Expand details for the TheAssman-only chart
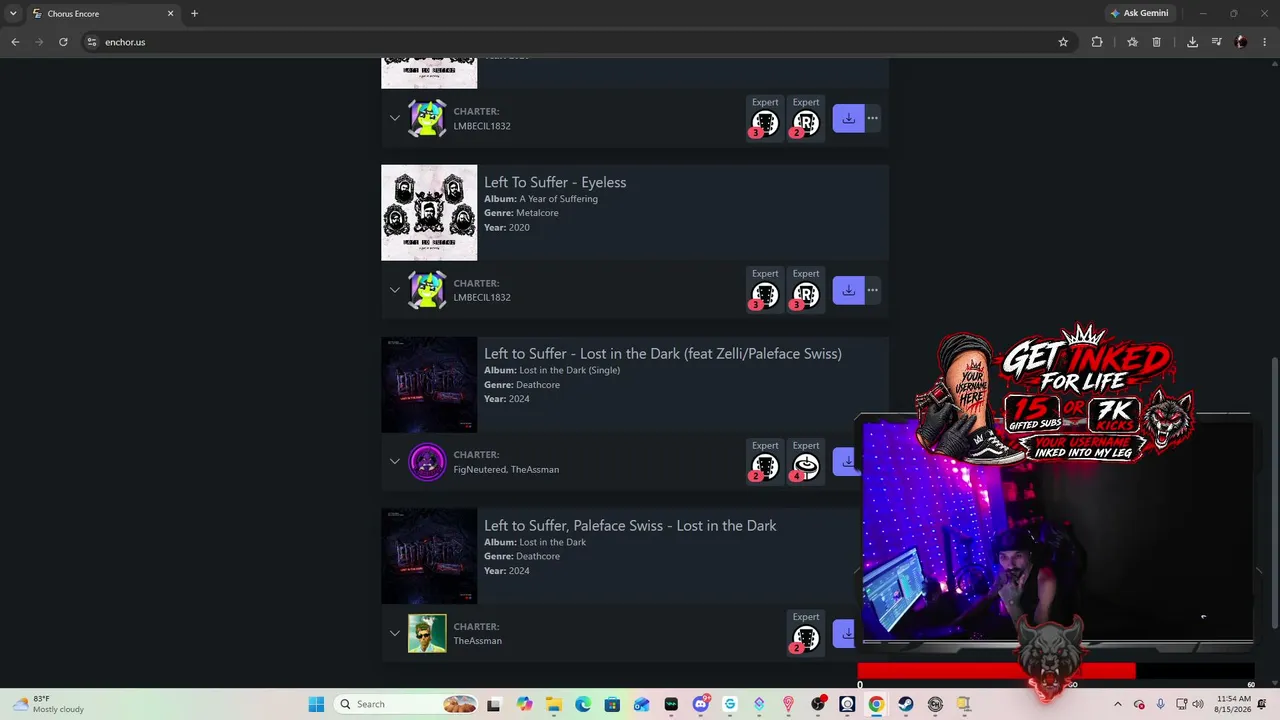The width and height of the screenshot is (1280, 720). [x=395, y=633]
